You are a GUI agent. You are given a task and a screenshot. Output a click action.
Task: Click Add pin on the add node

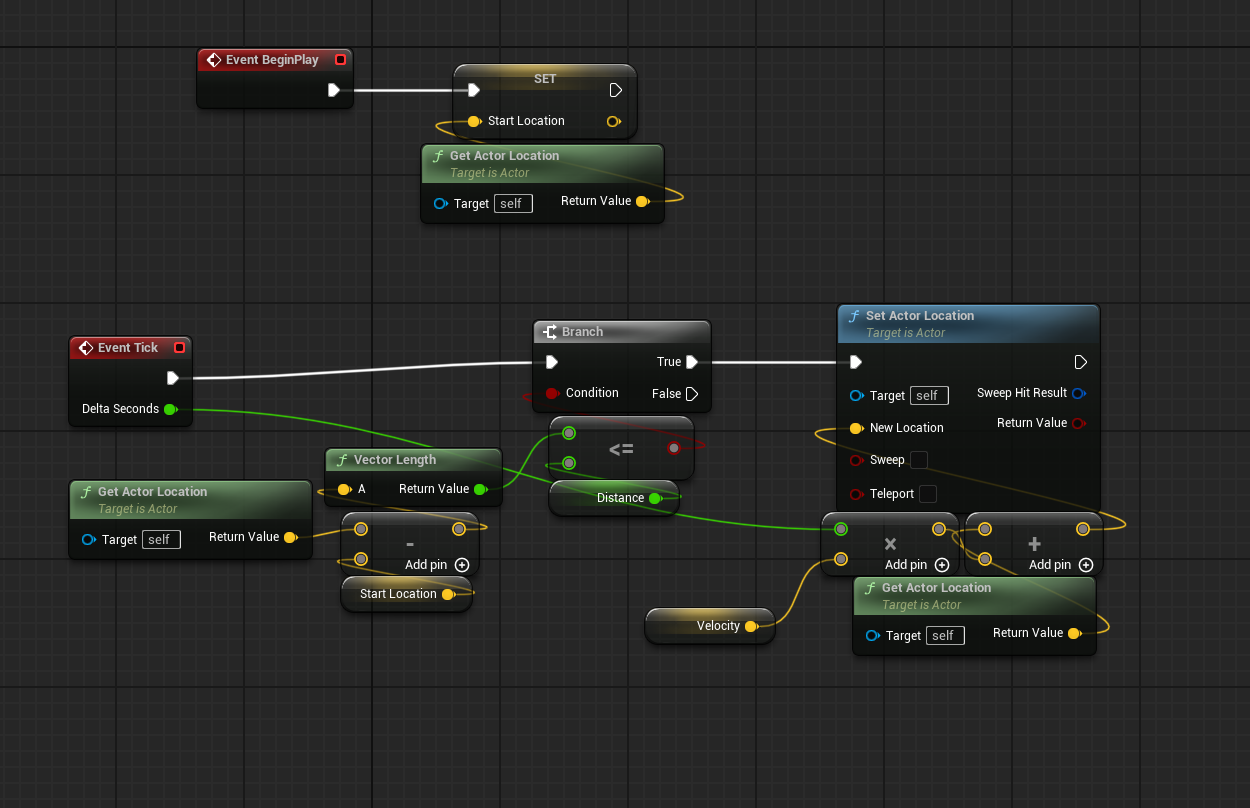(x=1061, y=565)
